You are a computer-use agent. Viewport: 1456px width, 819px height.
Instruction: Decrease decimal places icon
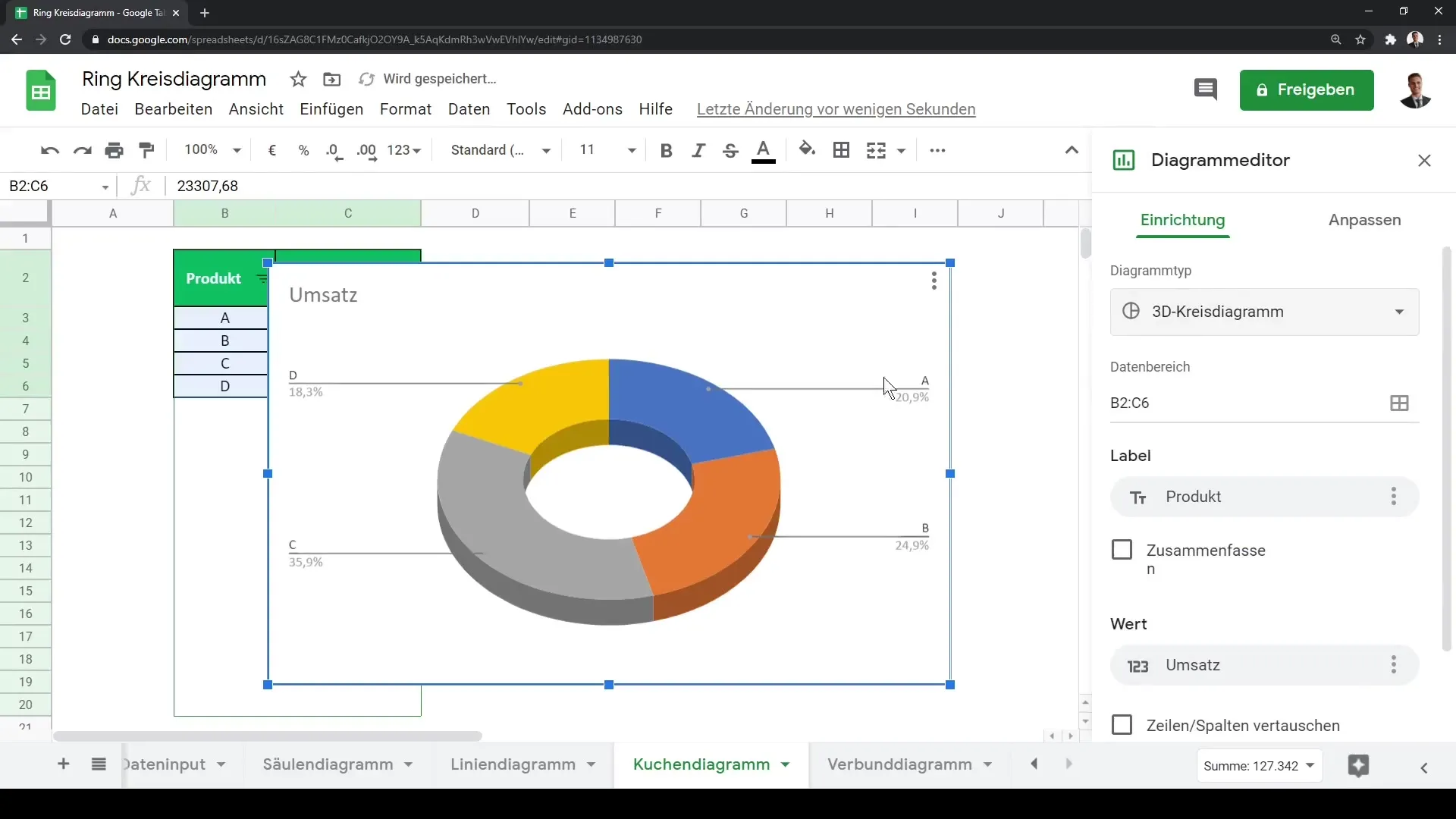point(334,151)
